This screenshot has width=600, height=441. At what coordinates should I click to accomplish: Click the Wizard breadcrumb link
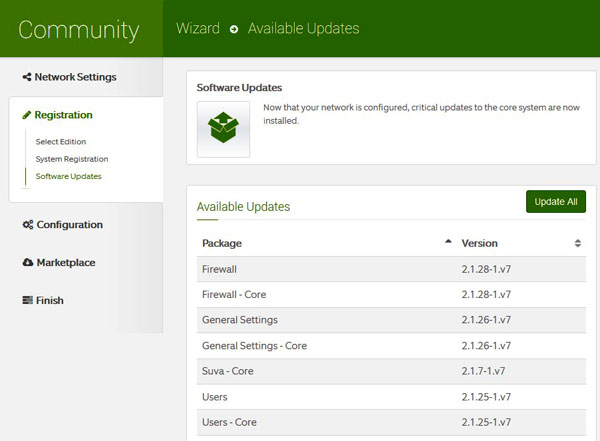click(198, 29)
